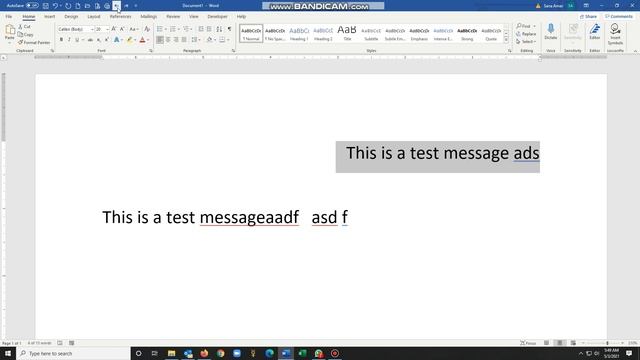Screen dimensions: 640x360
Task: Open the Comments pane
Action: point(619,17)
